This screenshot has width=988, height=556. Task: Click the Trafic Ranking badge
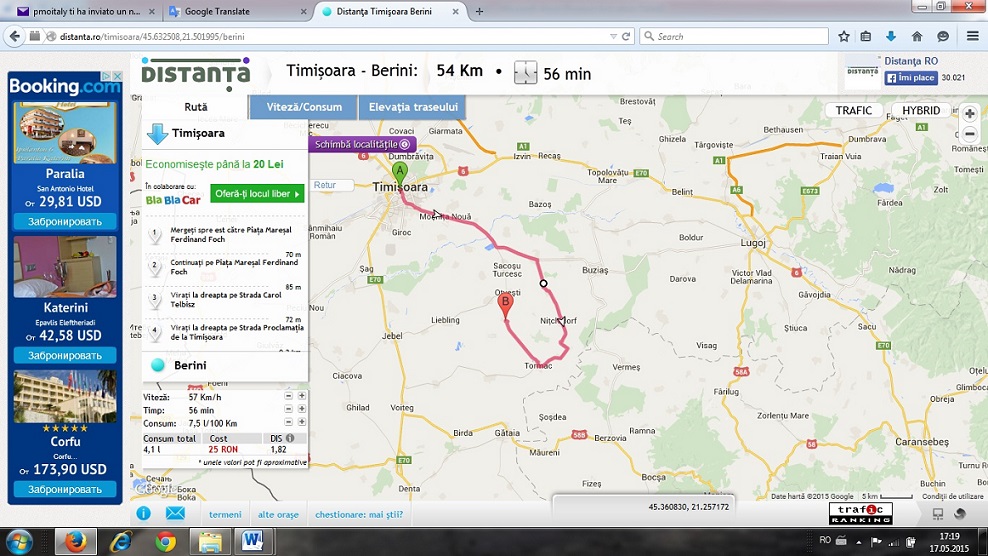860,513
